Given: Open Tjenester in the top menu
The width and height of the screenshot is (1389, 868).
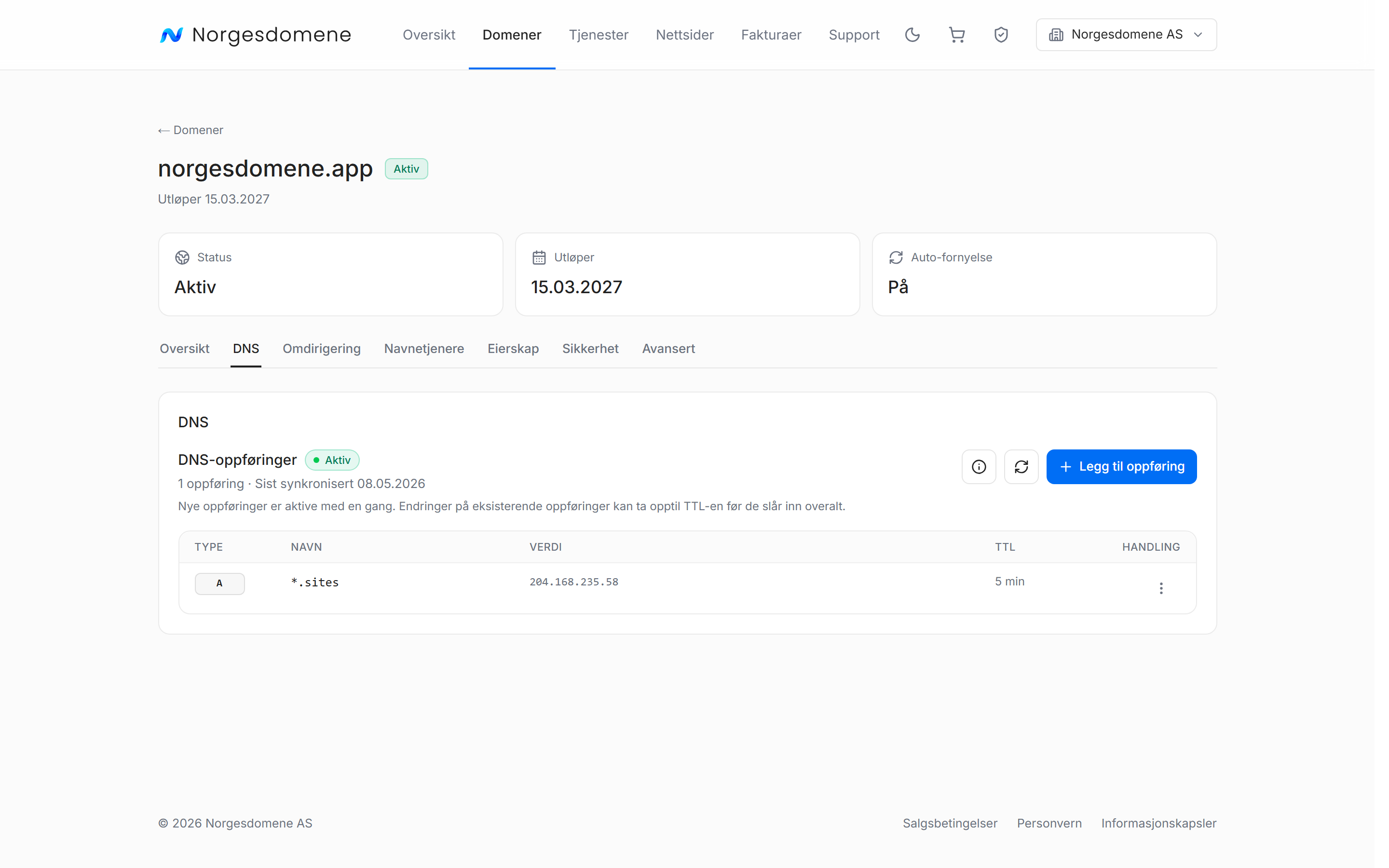Looking at the screenshot, I should [598, 35].
